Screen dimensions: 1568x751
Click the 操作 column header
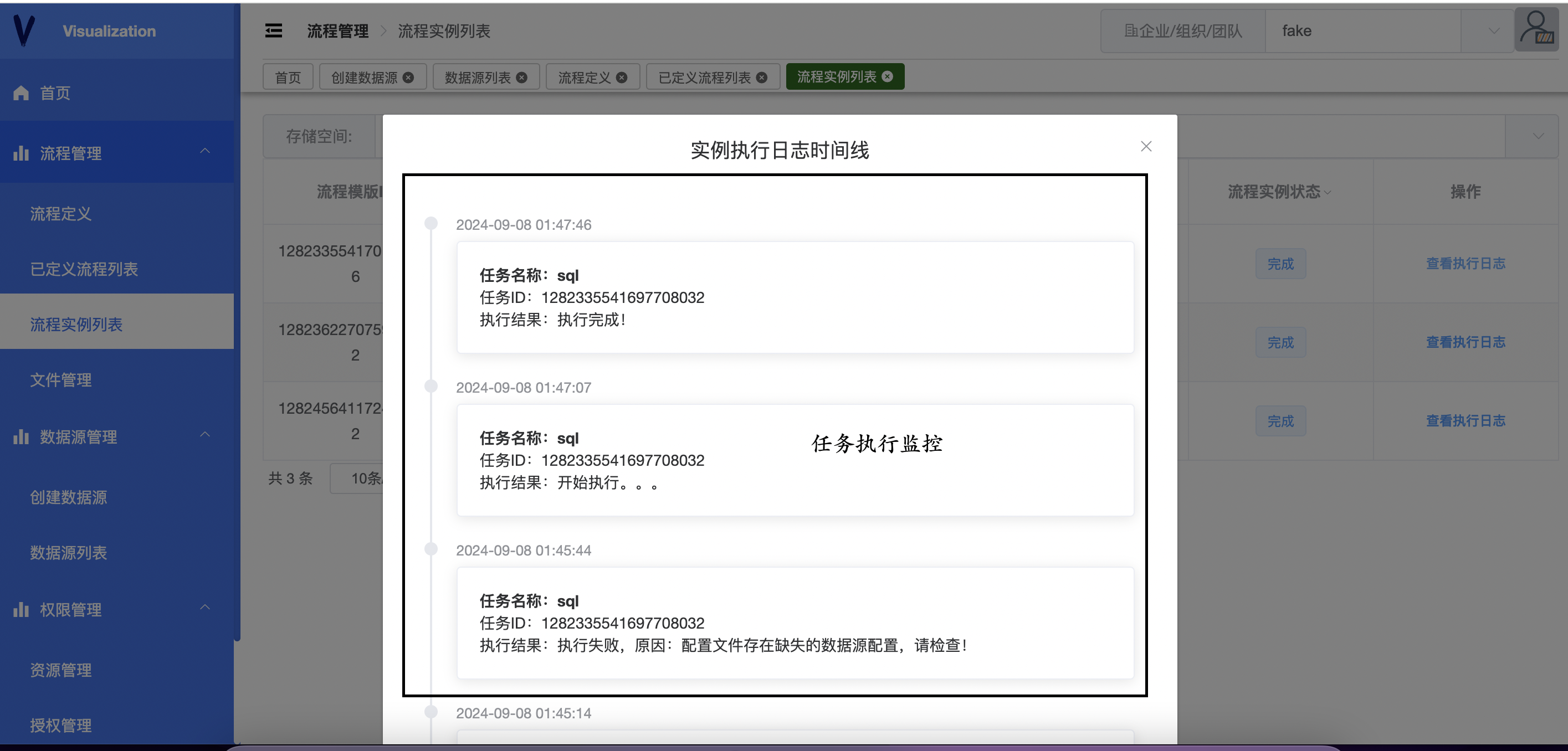[x=1465, y=192]
